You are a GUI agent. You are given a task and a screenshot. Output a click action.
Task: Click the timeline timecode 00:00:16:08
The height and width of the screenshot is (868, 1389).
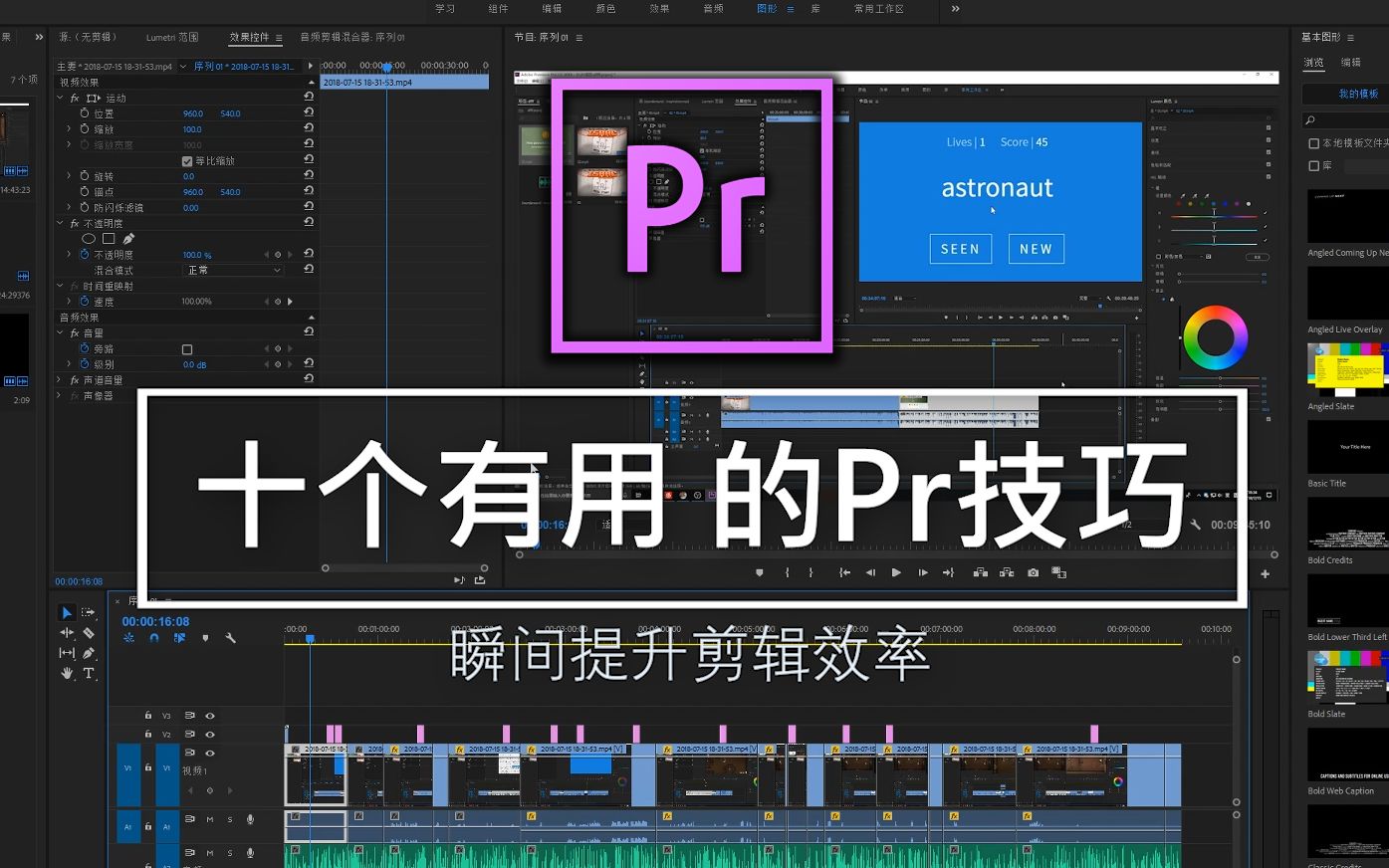pyautogui.click(x=155, y=621)
